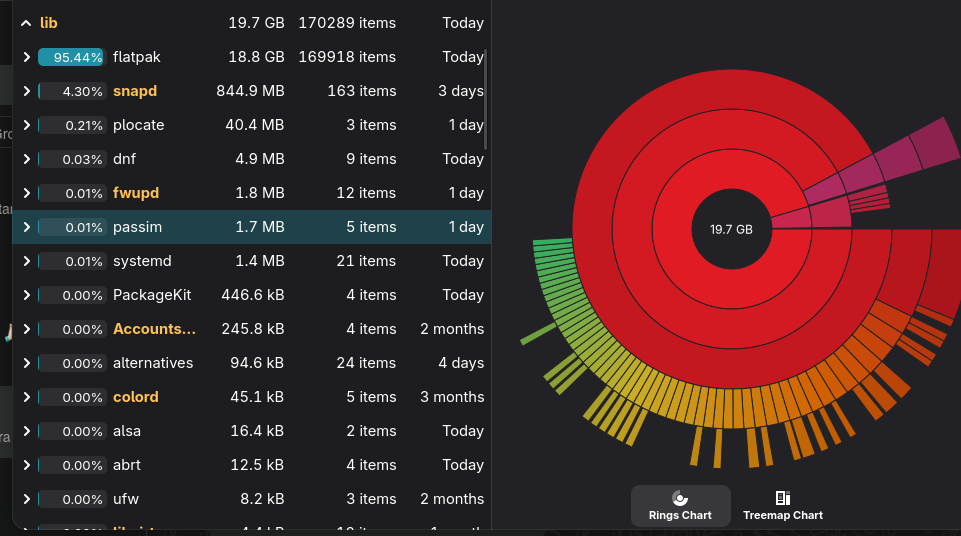The image size is (961, 536).
Task: Expand the passim folder chevron
Action: [26, 227]
